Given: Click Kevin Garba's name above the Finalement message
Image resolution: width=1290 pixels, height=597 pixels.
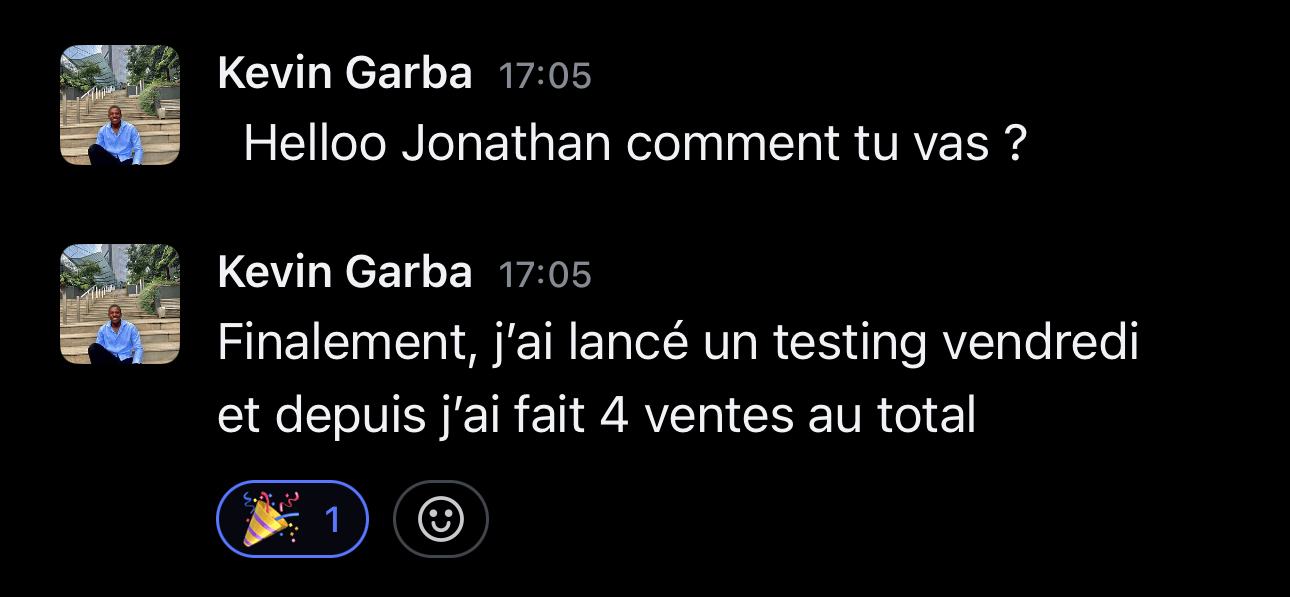Looking at the screenshot, I should click(344, 273).
